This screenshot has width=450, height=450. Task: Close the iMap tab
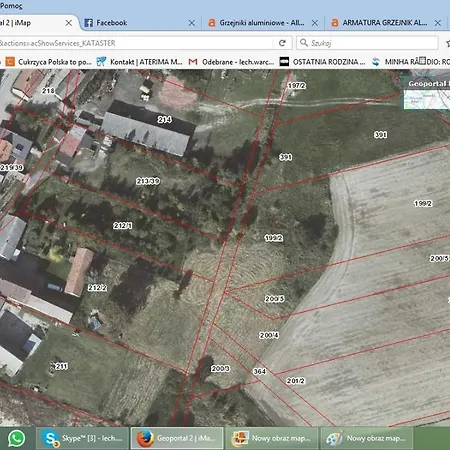(69, 23)
